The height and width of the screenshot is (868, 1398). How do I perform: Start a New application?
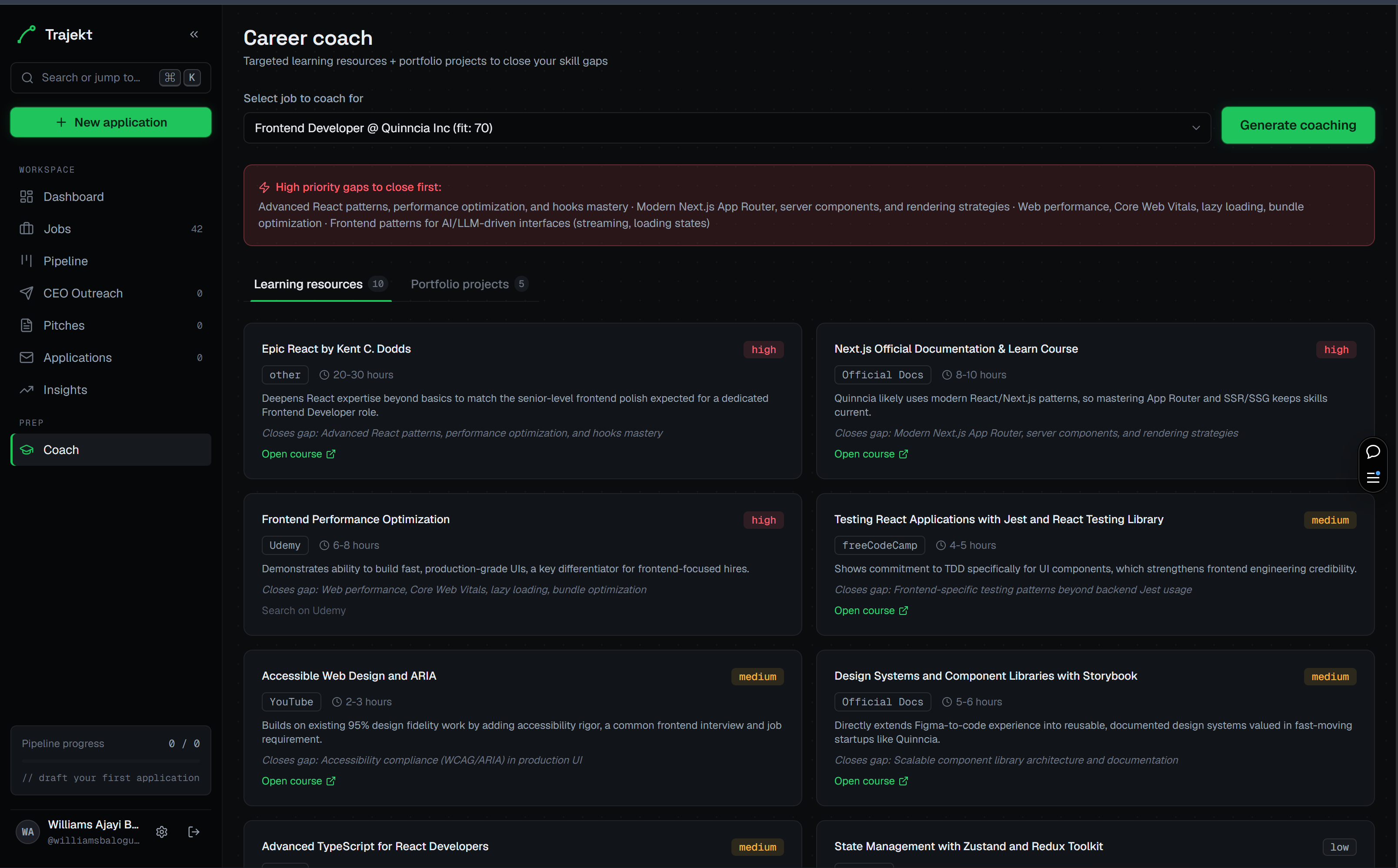click(111, 122)
